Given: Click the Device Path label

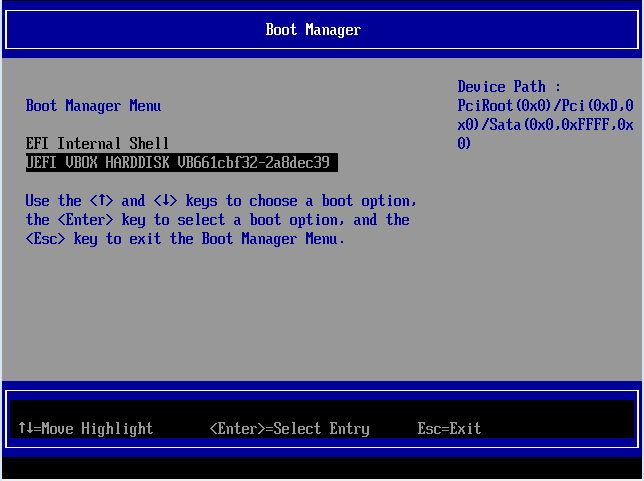Looking at the screenshot, I should pos(509,87).
